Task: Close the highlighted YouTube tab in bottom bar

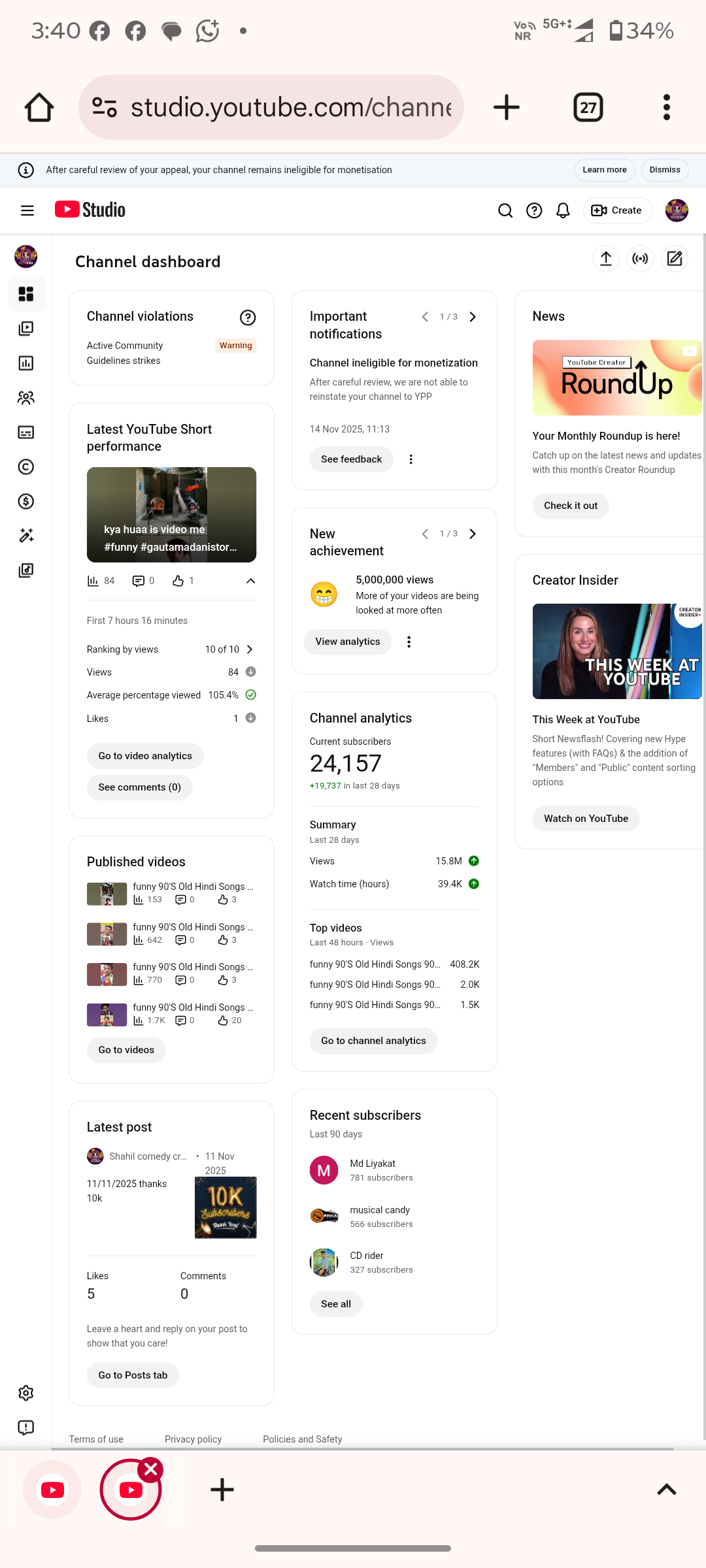Action: 151,1470
